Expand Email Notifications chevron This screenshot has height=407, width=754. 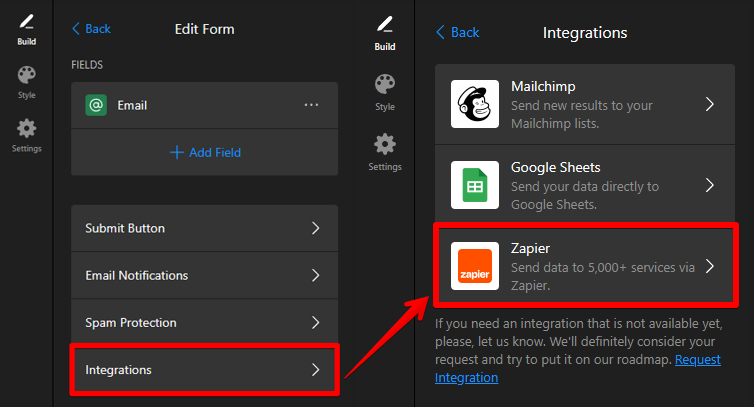(315, 275)
